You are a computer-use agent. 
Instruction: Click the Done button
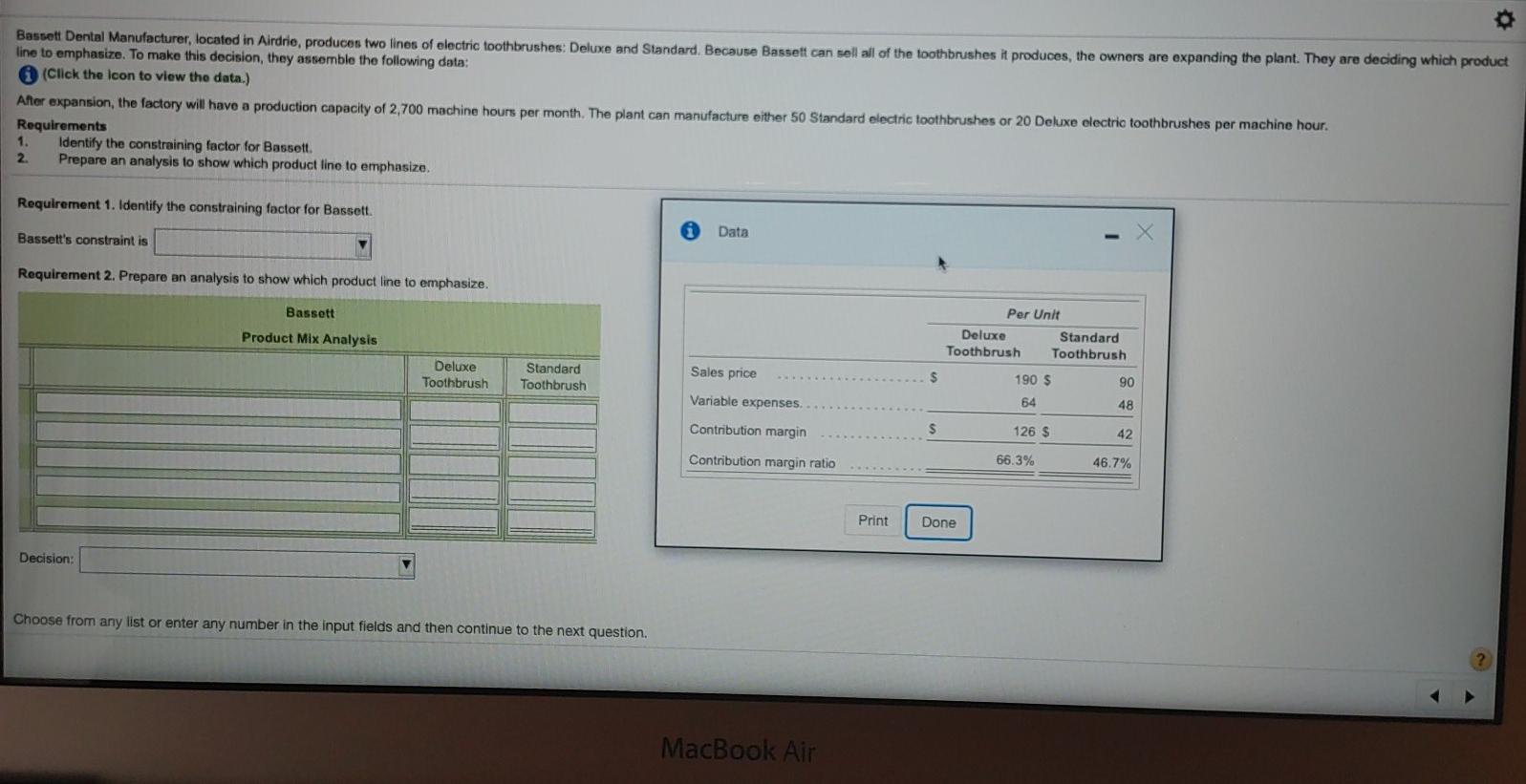938,522
